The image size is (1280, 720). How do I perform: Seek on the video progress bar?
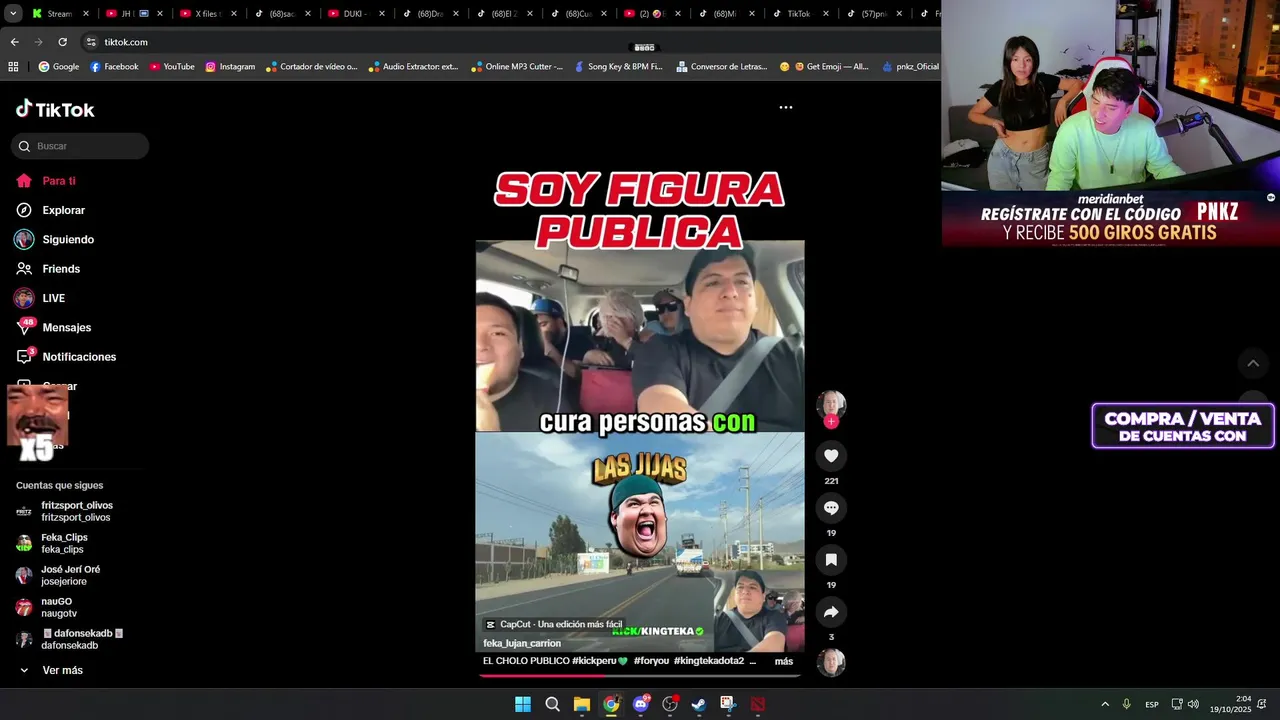(640, 675)
